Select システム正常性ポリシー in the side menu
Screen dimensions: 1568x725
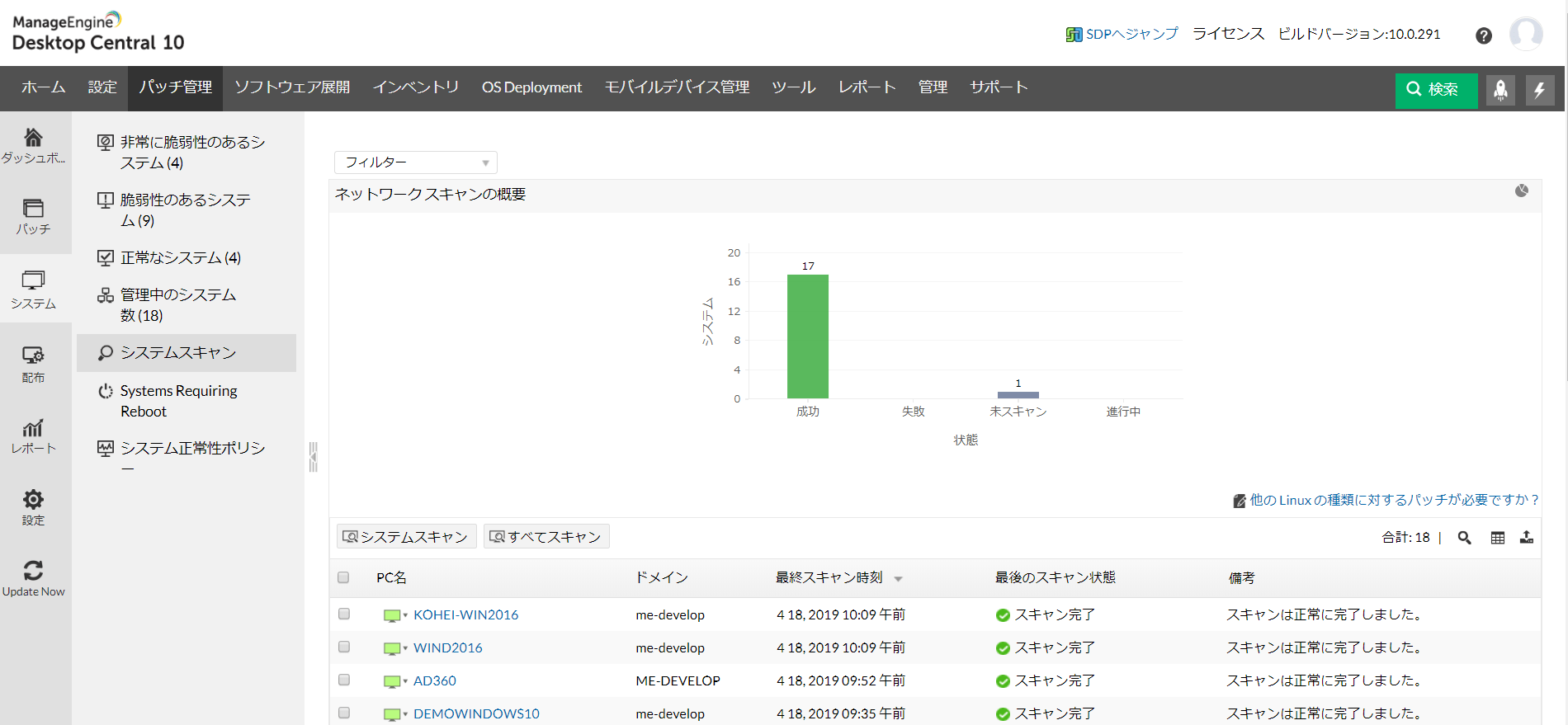(x=191, y=449)
